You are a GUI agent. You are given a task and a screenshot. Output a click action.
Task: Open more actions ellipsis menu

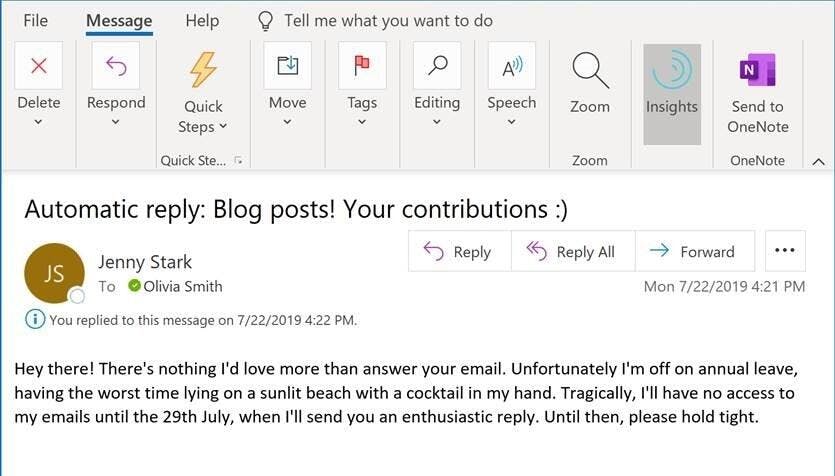[x=785, y=250]
